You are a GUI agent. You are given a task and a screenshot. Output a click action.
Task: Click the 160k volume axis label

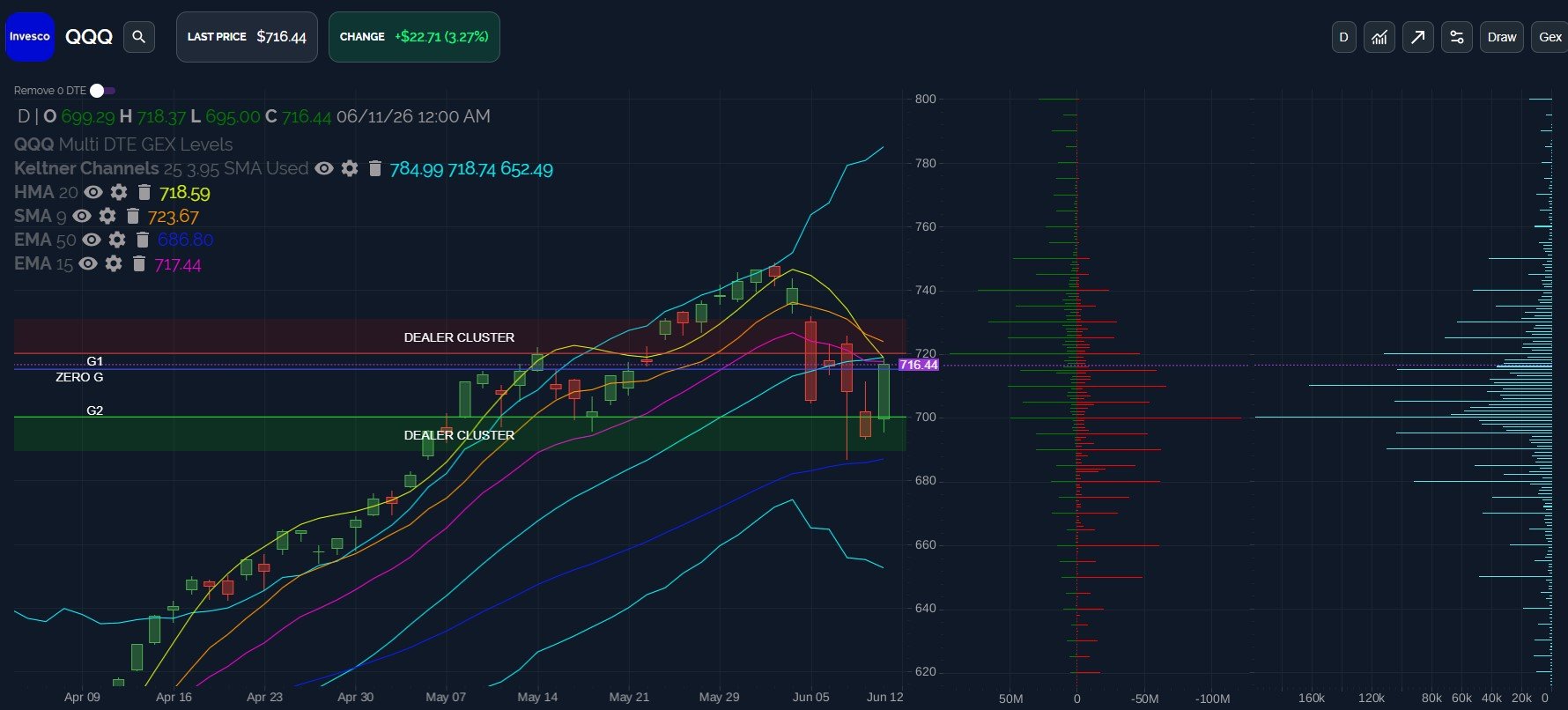(1312, 698)
